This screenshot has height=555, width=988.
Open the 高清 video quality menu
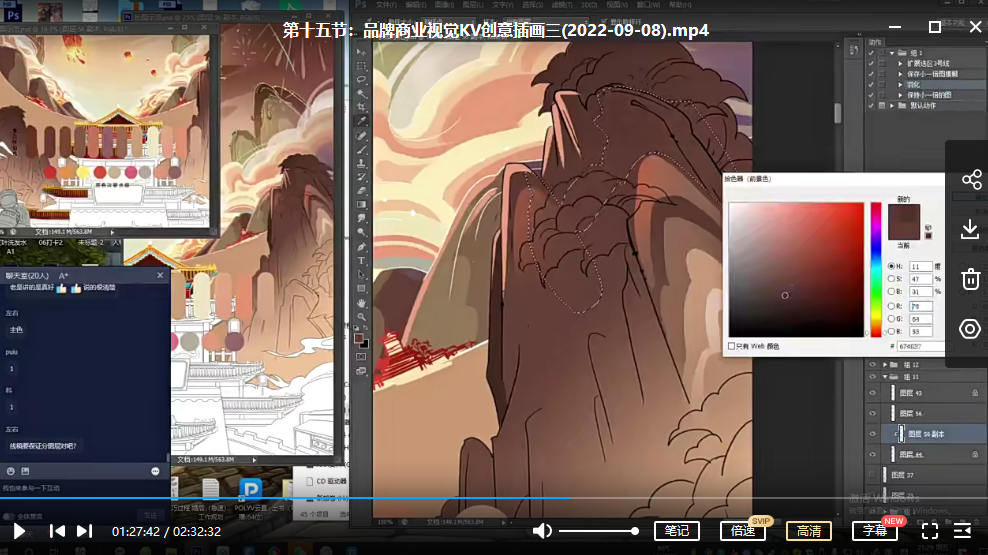click(808, 531)
